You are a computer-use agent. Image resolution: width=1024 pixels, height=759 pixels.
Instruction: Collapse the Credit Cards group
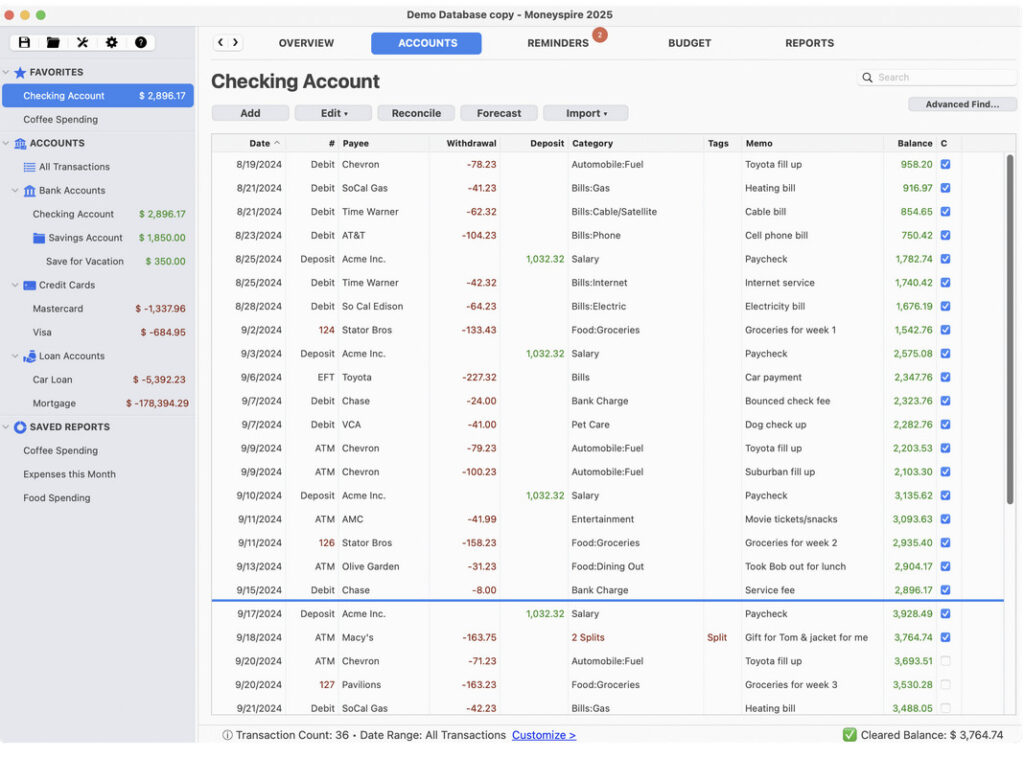(15, 285)
